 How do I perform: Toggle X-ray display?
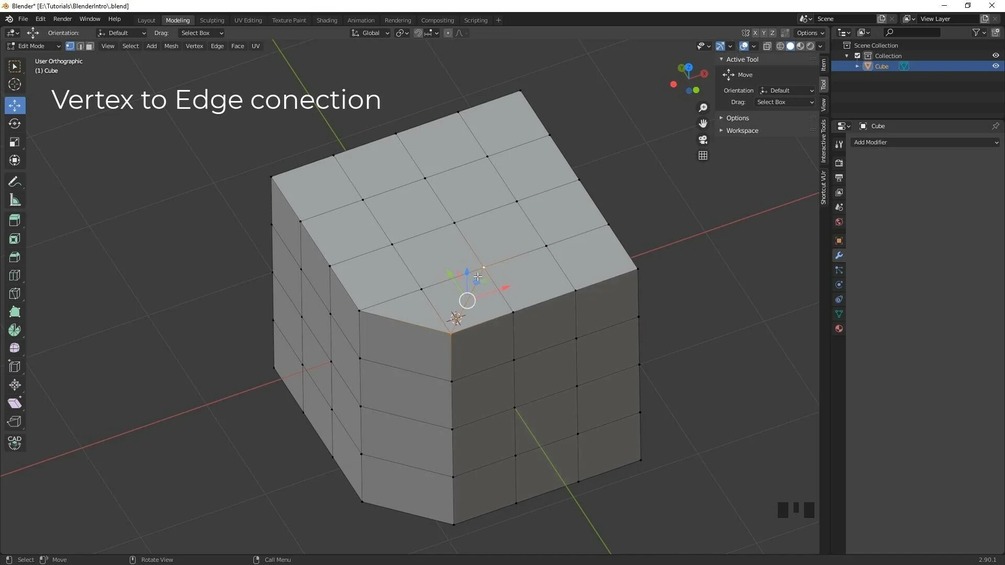767,46
